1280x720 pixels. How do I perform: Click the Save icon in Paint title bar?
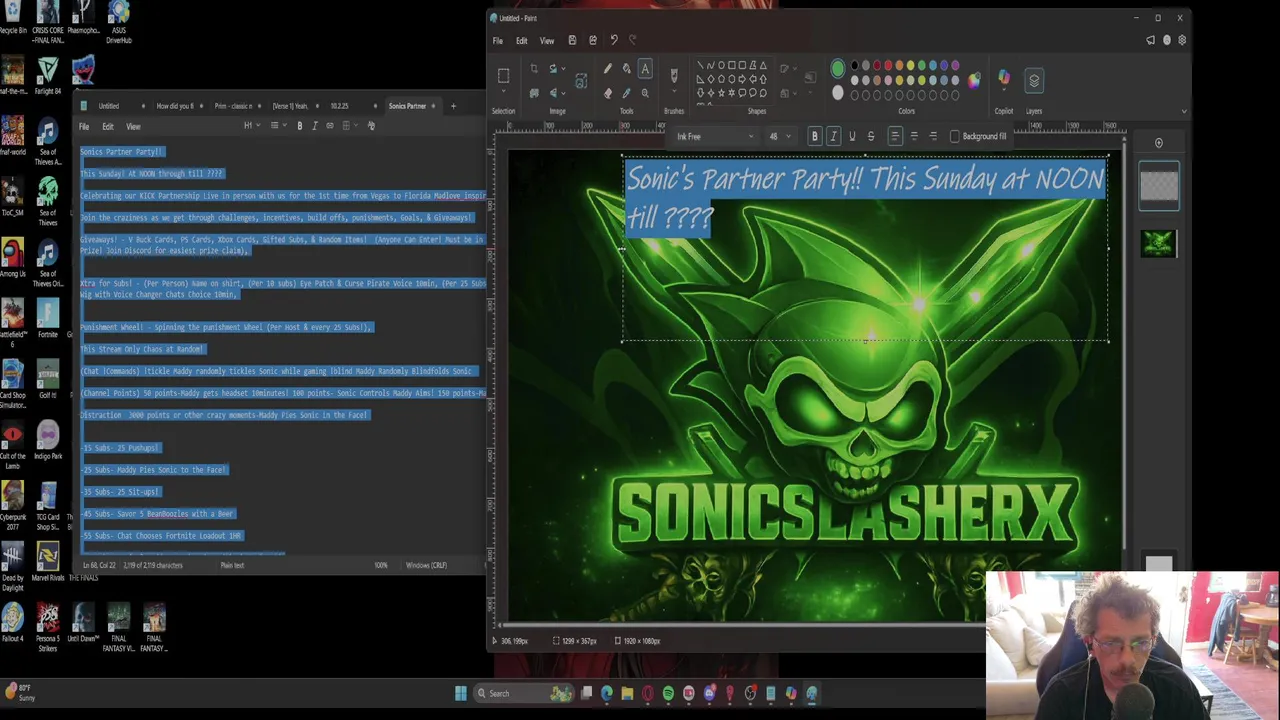pos(572,41)
